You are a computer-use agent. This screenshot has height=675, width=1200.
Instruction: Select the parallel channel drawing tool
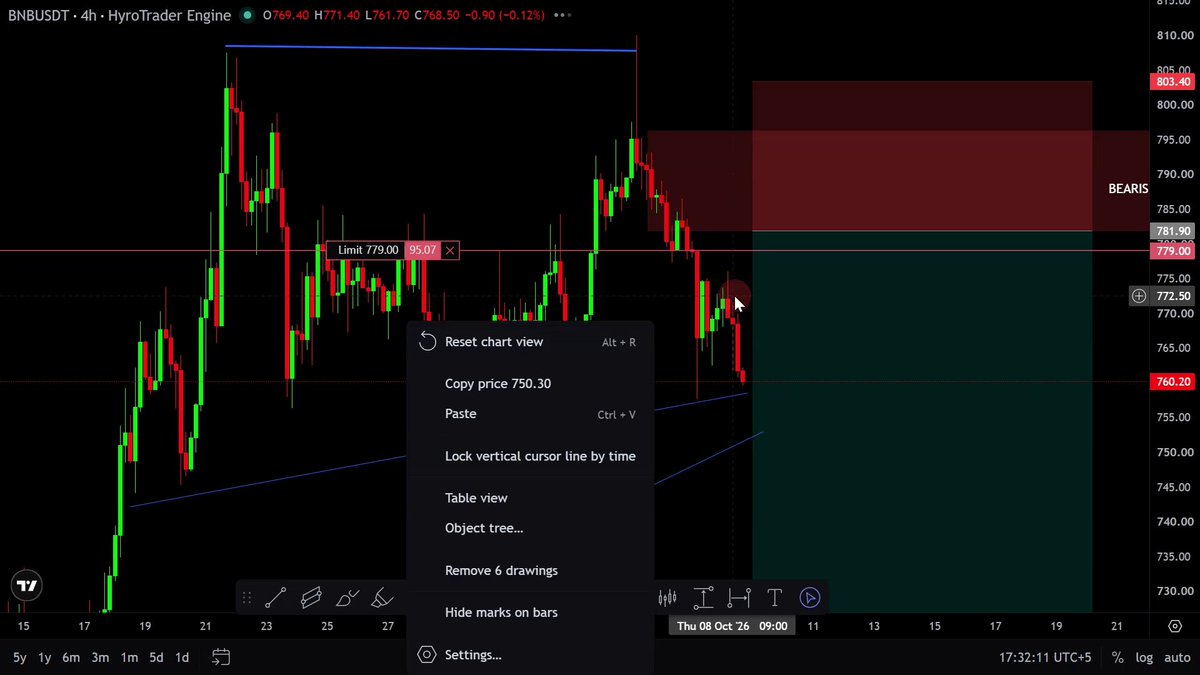pos(311,598)
